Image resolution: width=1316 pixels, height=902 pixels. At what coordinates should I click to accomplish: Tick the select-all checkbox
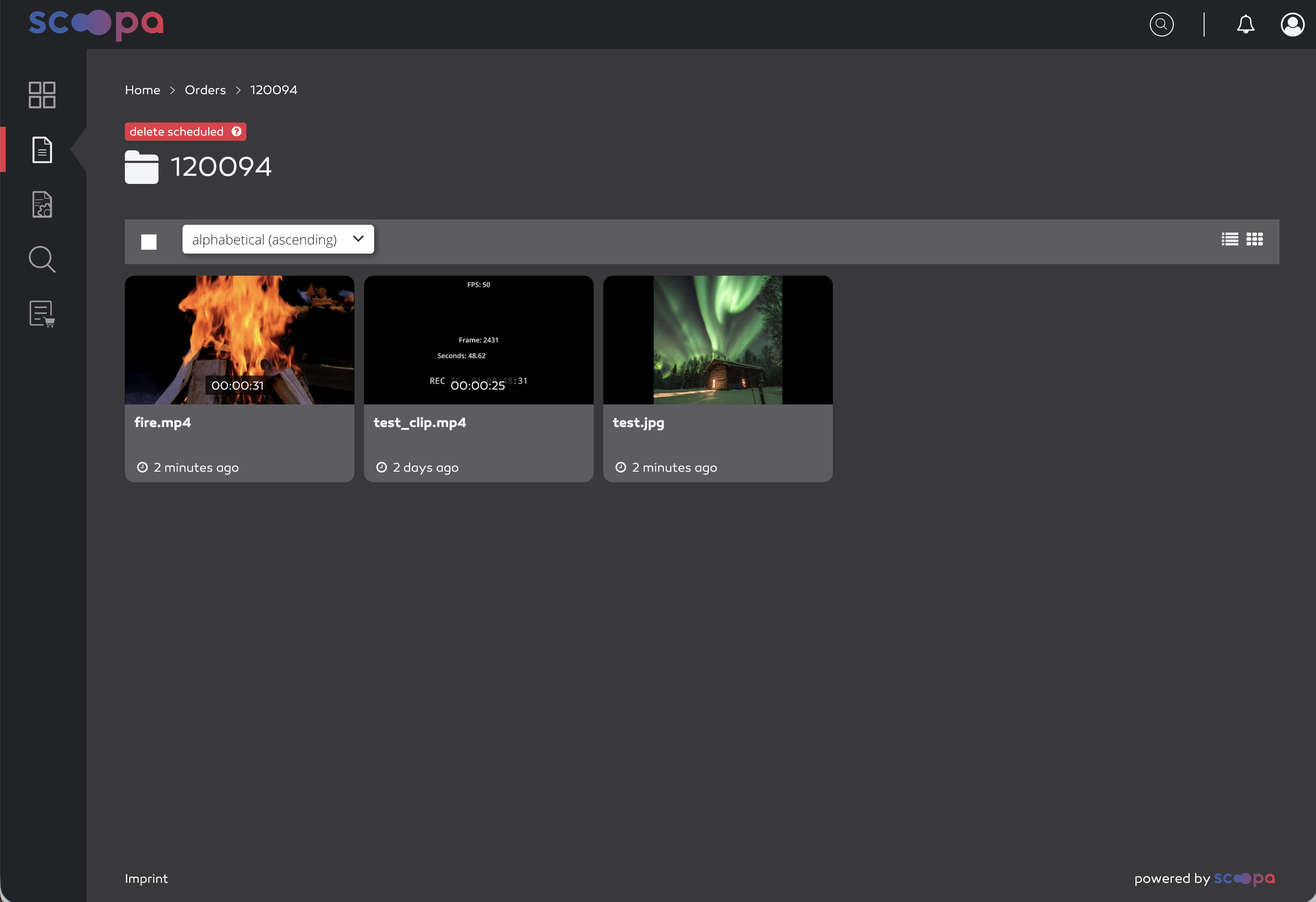(x=149, y=242)
